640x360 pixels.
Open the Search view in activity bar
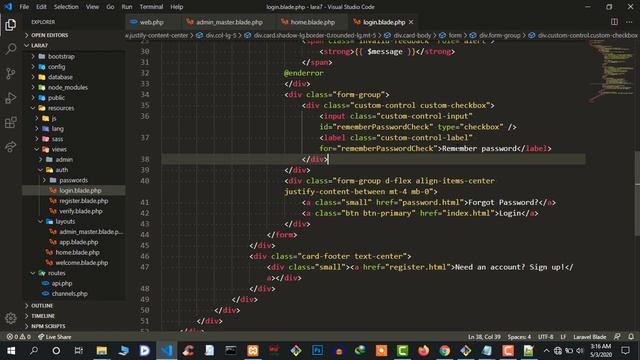[x=11, y=49]
